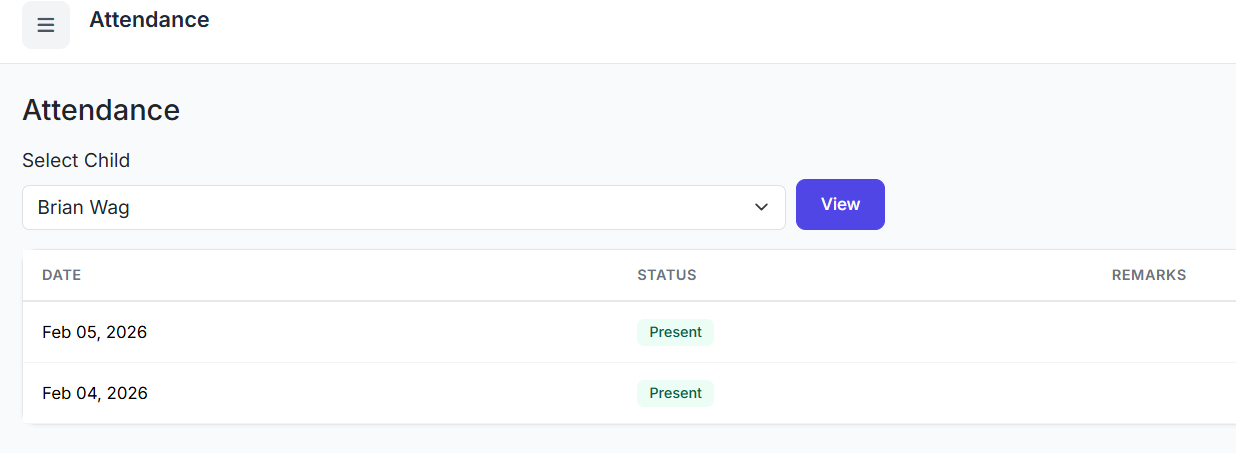This screenshot has width=1236, height=453.
Task: Select the Feb 05, 2026 date cell
Action: coord(95,332)
